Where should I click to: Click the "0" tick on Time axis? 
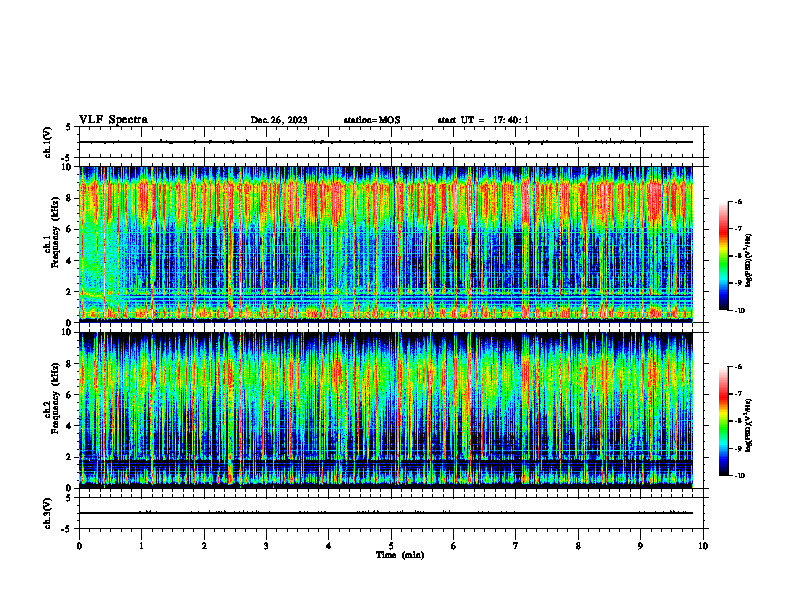pyautogui.click(x=79, y=546)
